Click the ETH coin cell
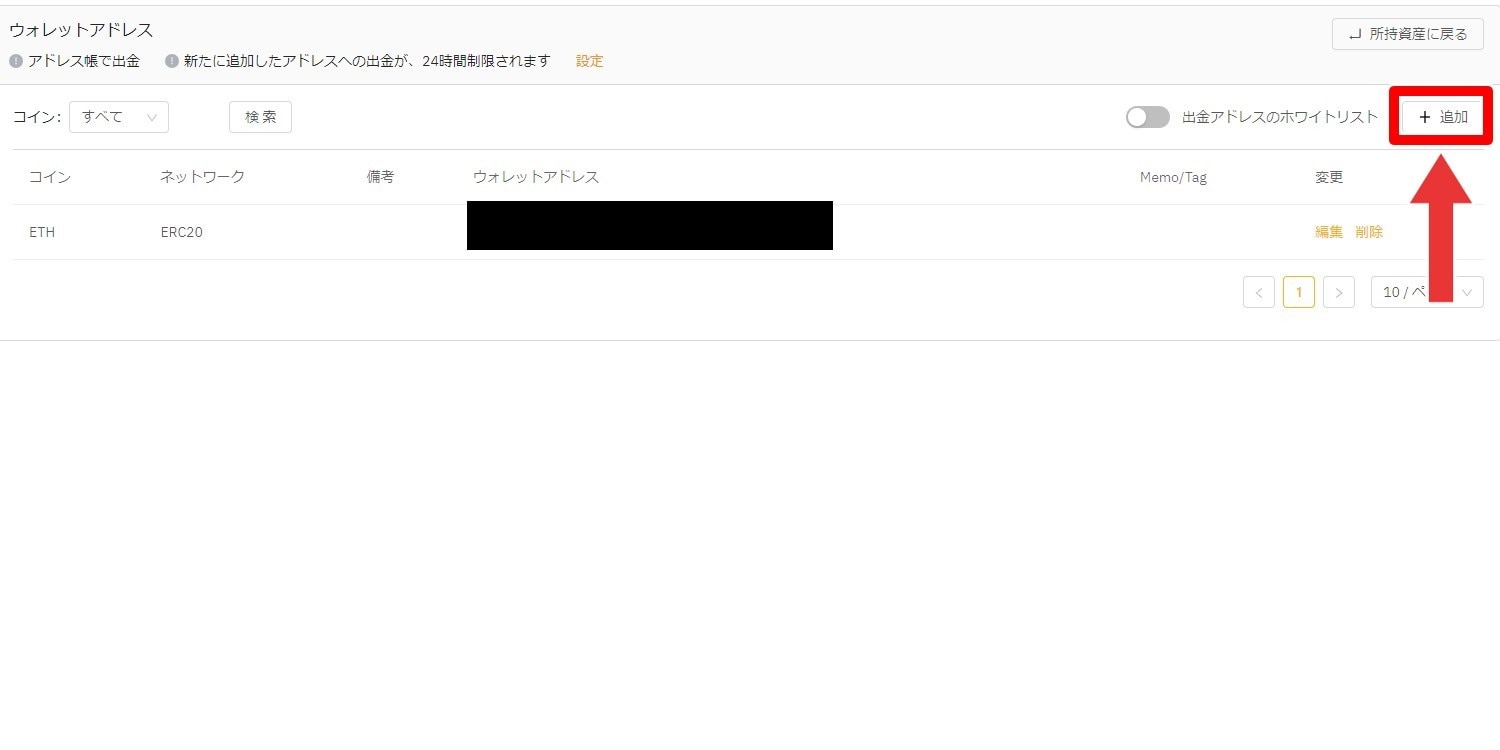This screenshot has height=750, width=1500. (42, 232)
